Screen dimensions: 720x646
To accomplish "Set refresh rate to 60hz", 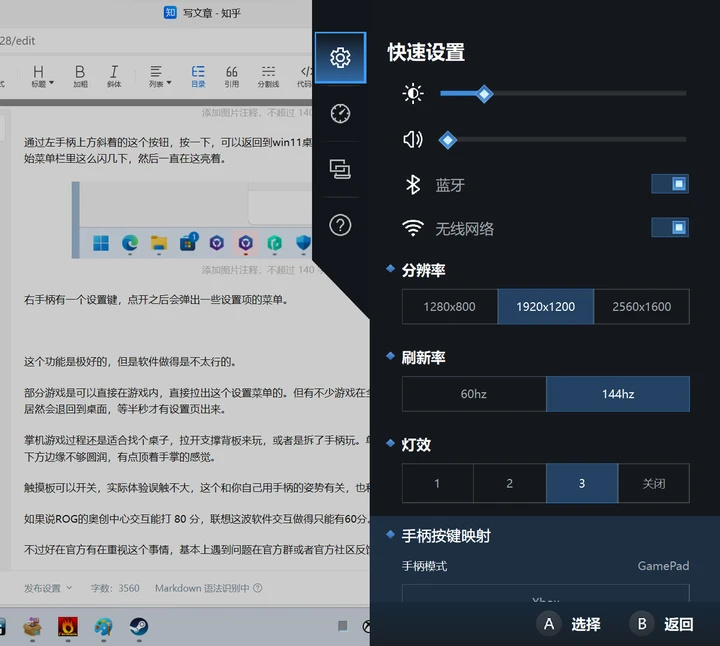I will [x=474, y=394].
